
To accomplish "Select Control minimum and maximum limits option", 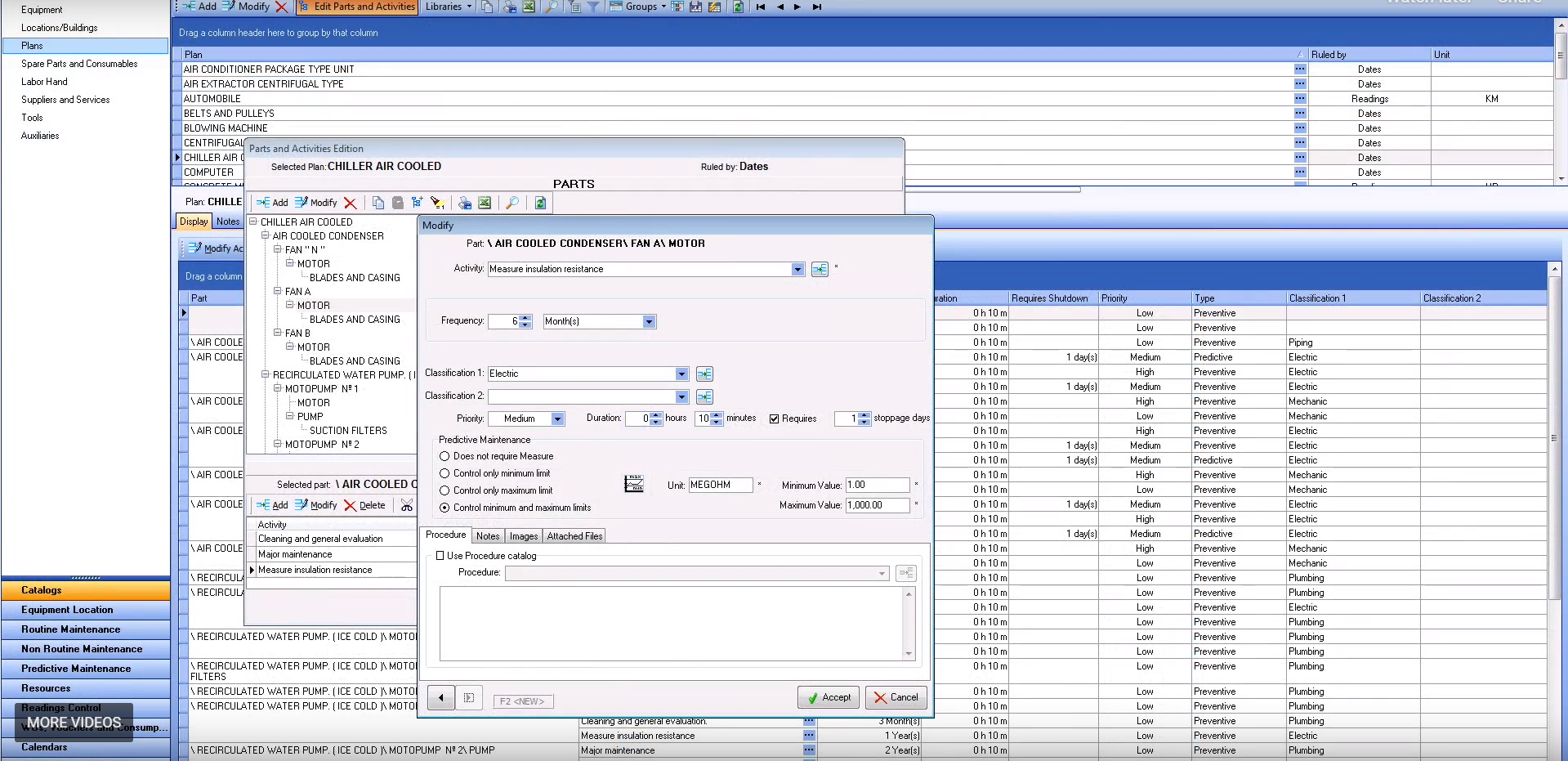I will click(x=444, y=508).
